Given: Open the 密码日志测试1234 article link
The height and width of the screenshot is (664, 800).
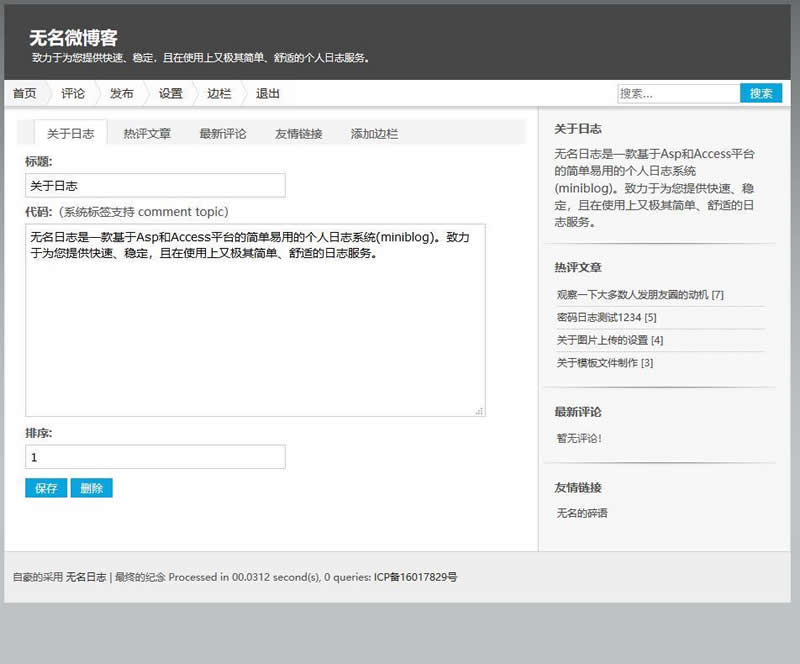Looking at the screenshot, I should tap(606, 317).
